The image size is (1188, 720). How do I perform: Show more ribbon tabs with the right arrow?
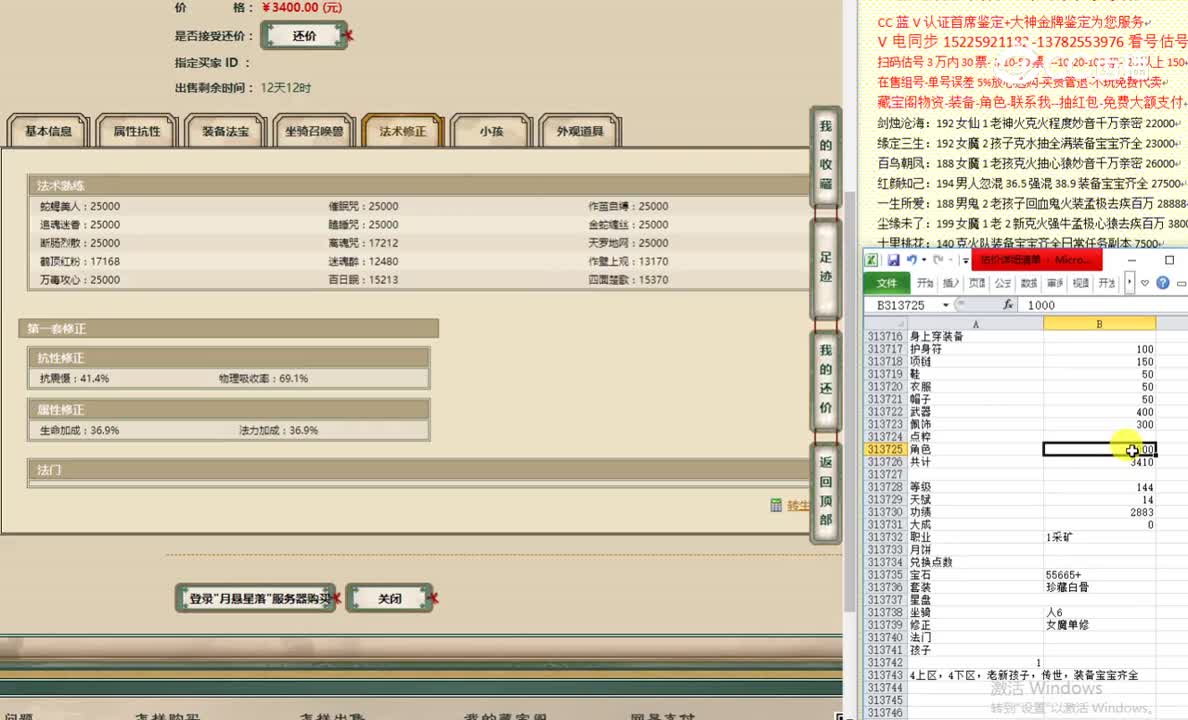click(x=1129, y=283)
